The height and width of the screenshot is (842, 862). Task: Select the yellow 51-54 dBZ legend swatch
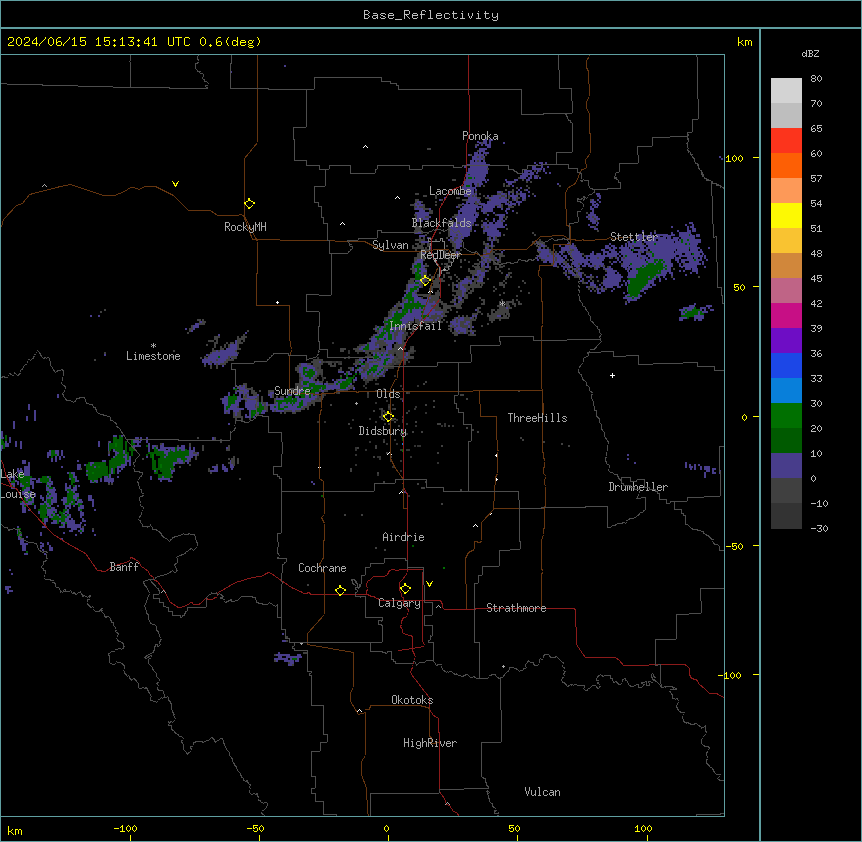786,215
